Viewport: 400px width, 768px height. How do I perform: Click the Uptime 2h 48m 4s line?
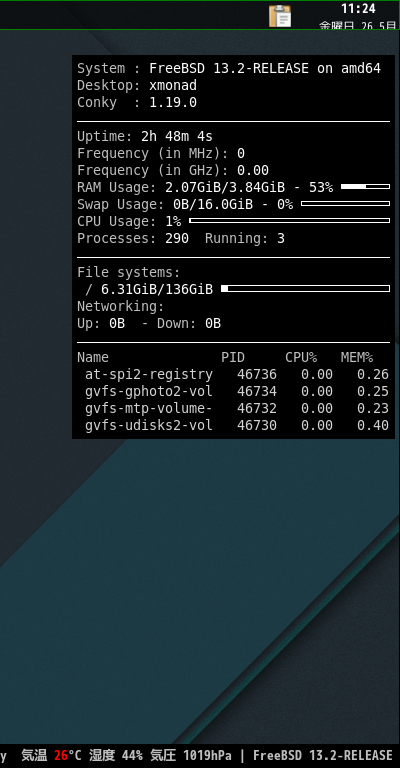(145, 137)
